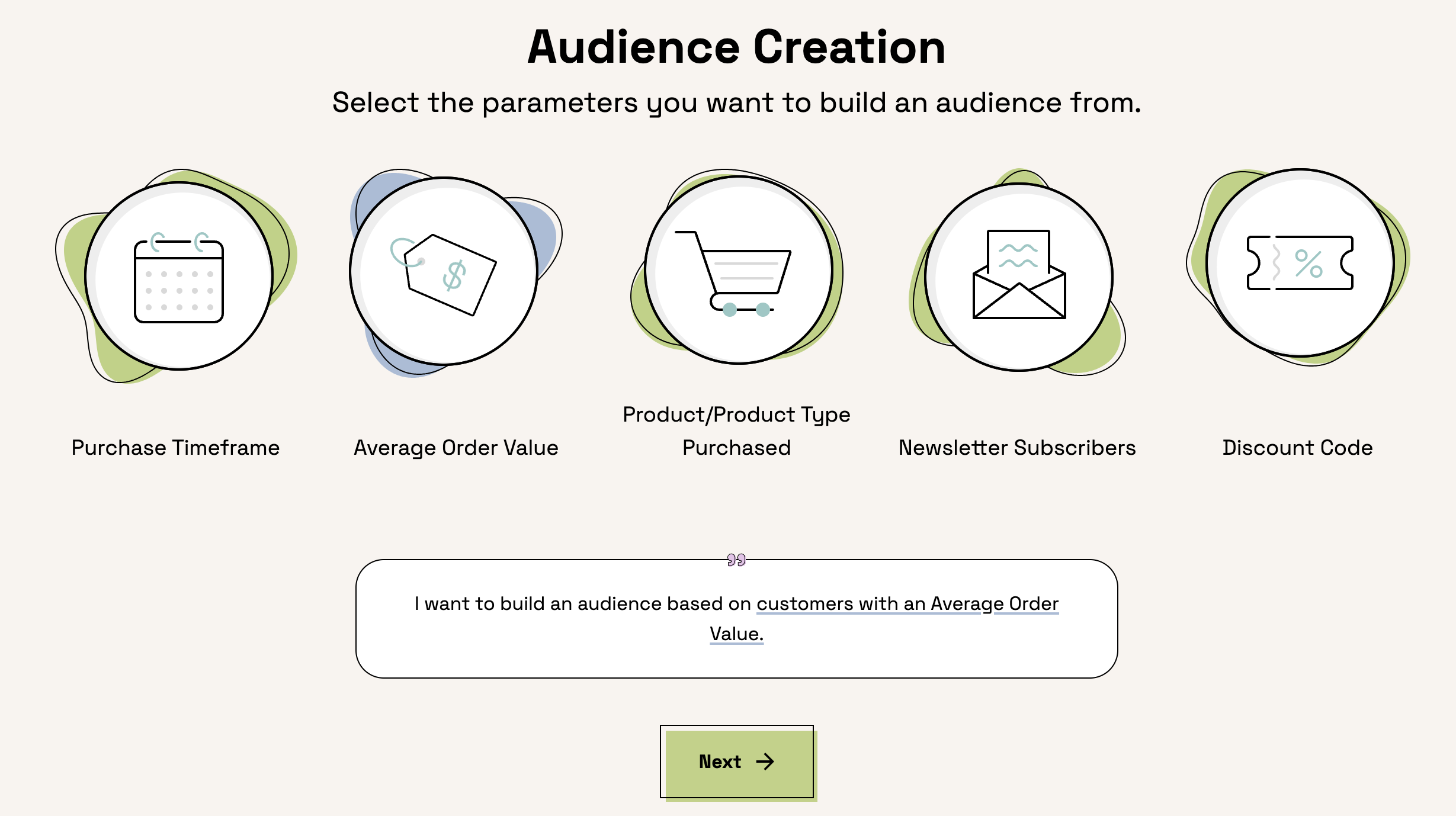Select the Discount Code label
Screen dimensions: 1456x816
pos(1297,448)
